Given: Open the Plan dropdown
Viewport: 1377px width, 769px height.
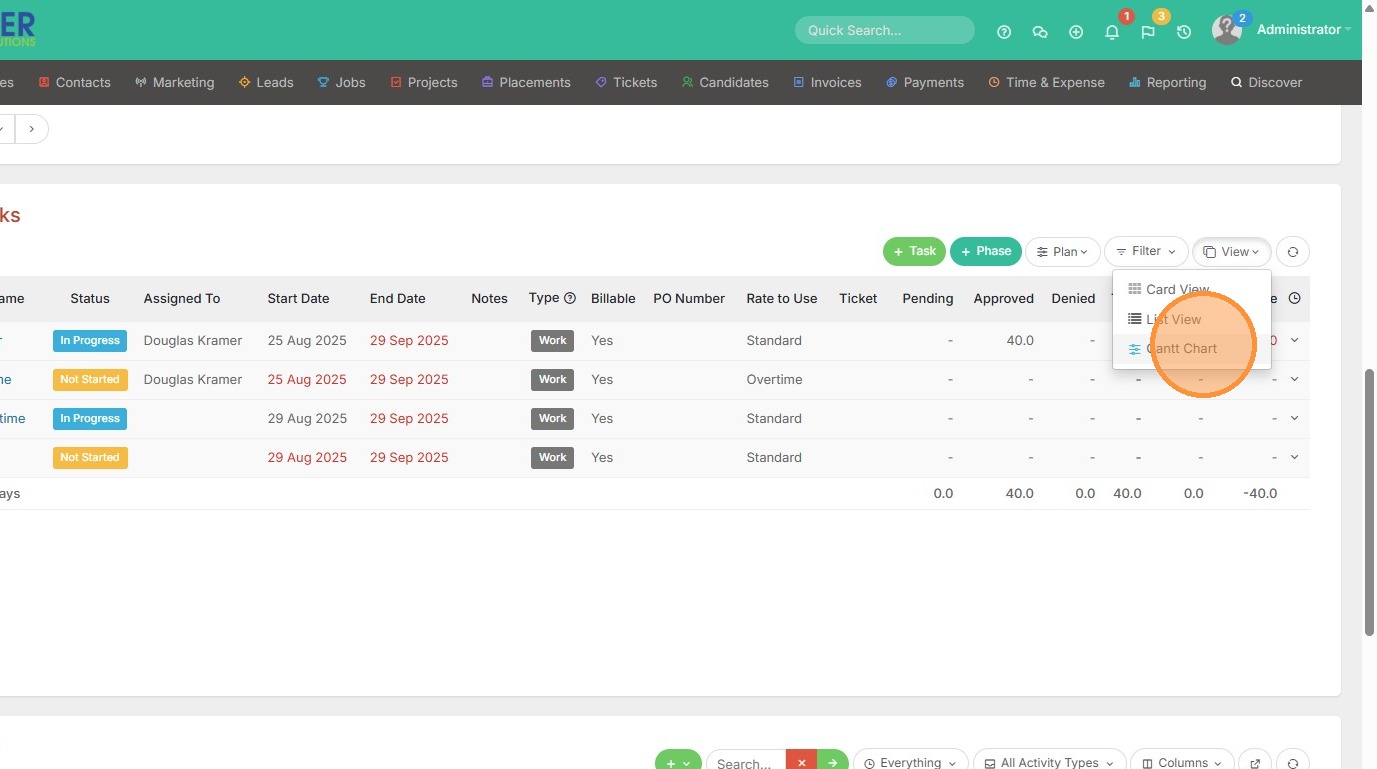Looking at the screenshot, I should coord(1063,252).
